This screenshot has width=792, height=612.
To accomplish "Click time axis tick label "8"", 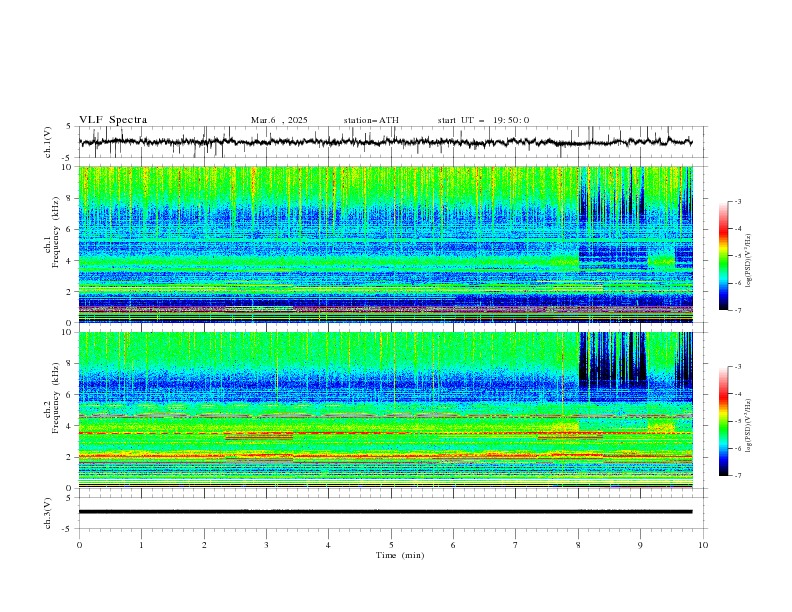I will (578, 545).
